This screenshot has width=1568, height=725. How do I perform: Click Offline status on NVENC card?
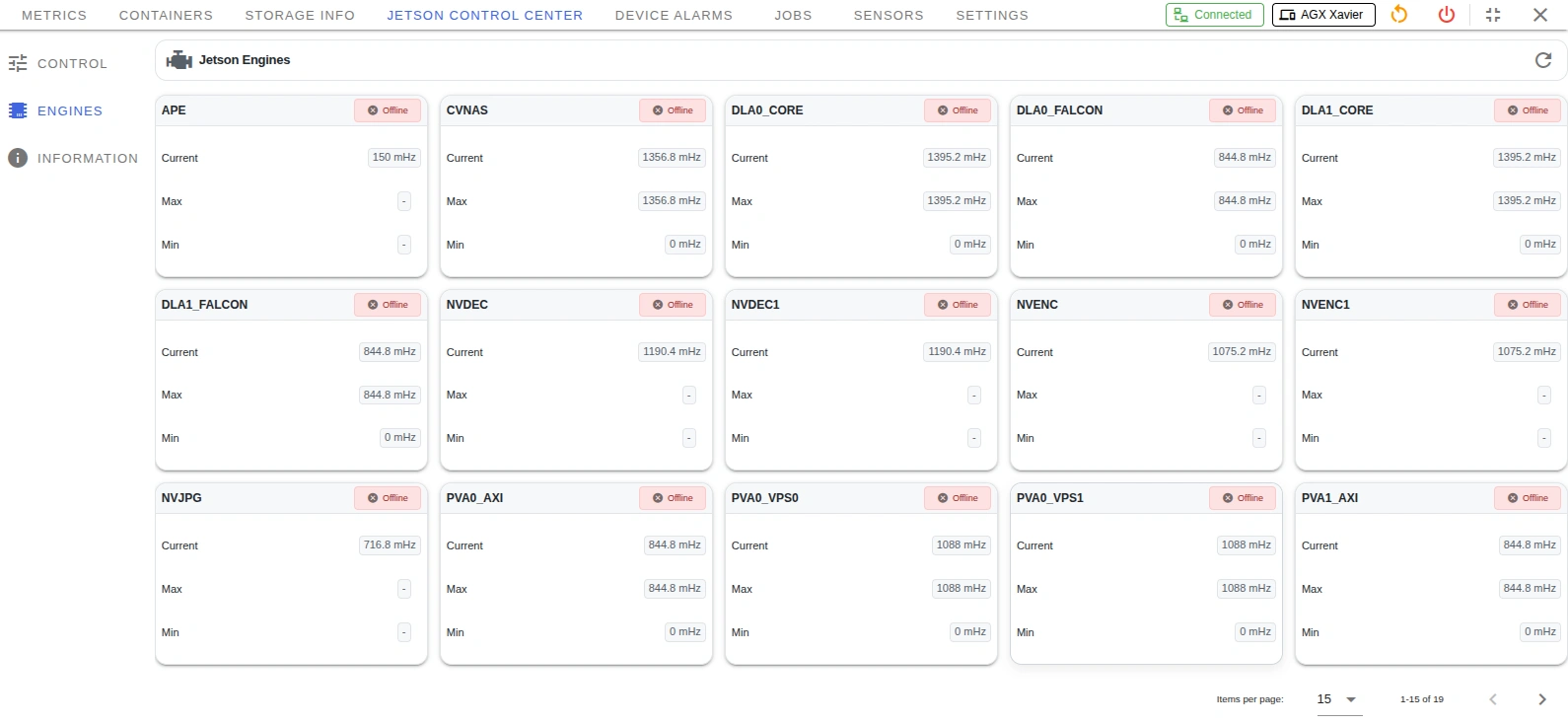(1243, 305)
